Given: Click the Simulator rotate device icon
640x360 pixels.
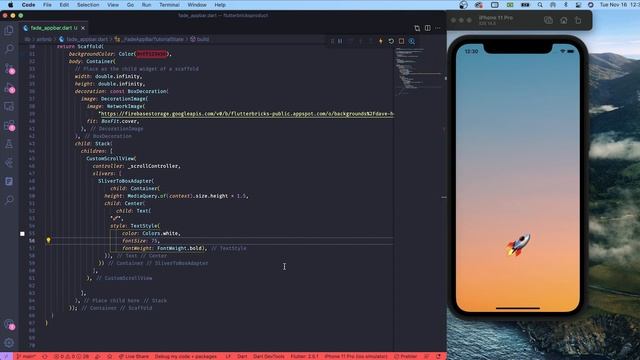Looking at the screenshot, I should coord(578,20).
